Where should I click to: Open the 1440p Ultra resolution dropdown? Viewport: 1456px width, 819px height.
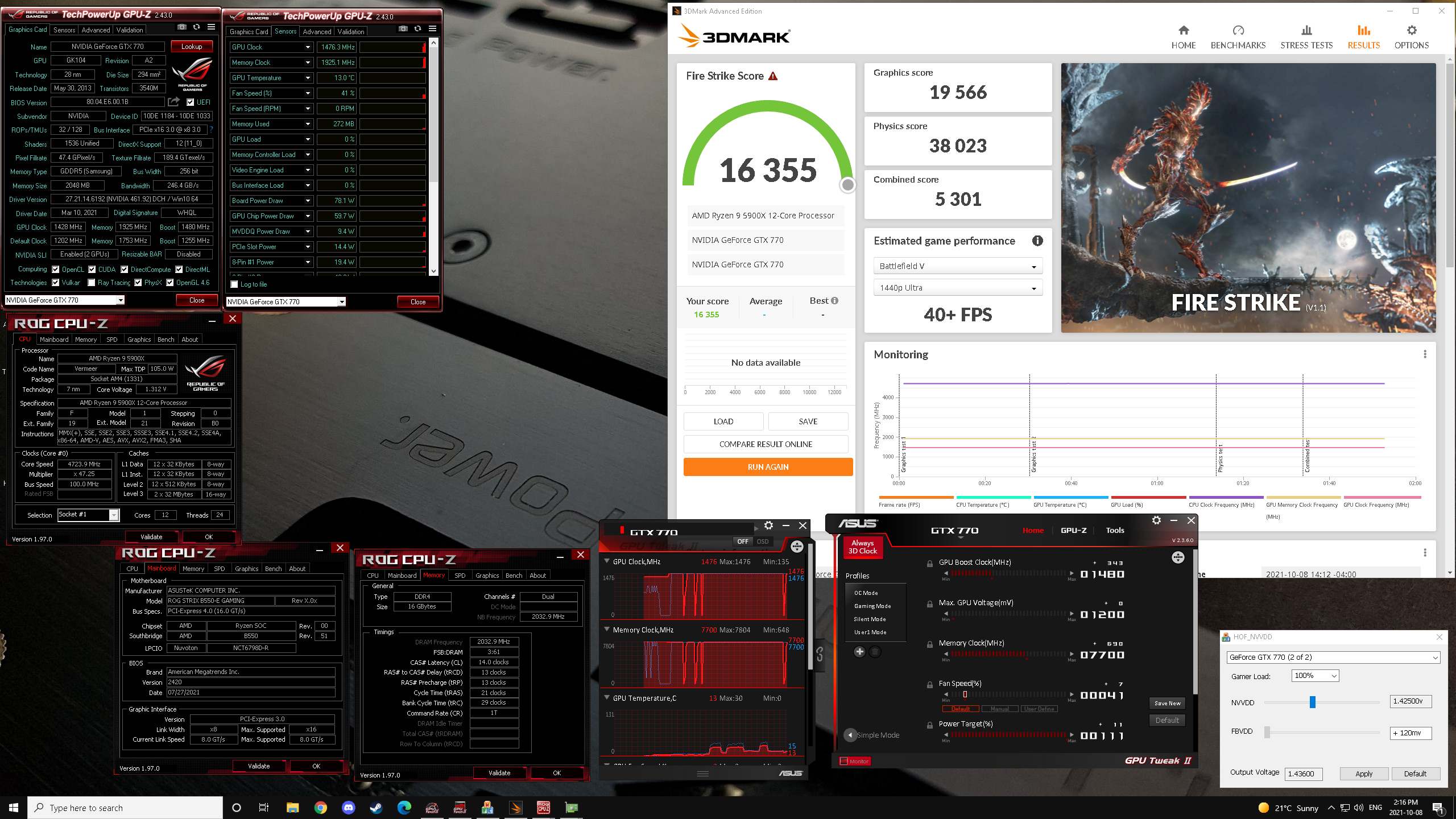click(x=958, y=288)
